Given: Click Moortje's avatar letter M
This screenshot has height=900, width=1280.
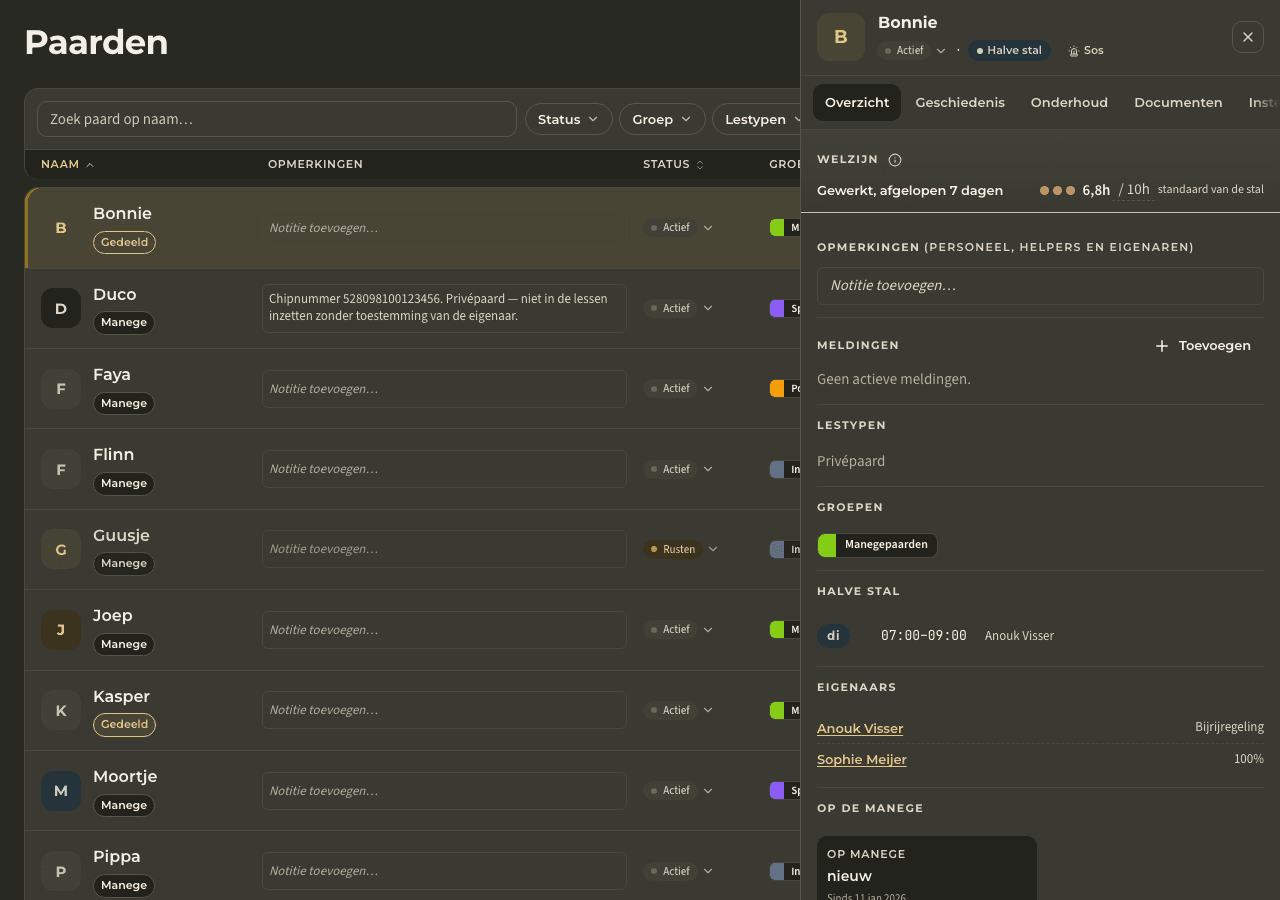Looking at the screenshot, I should click(61, 790).
